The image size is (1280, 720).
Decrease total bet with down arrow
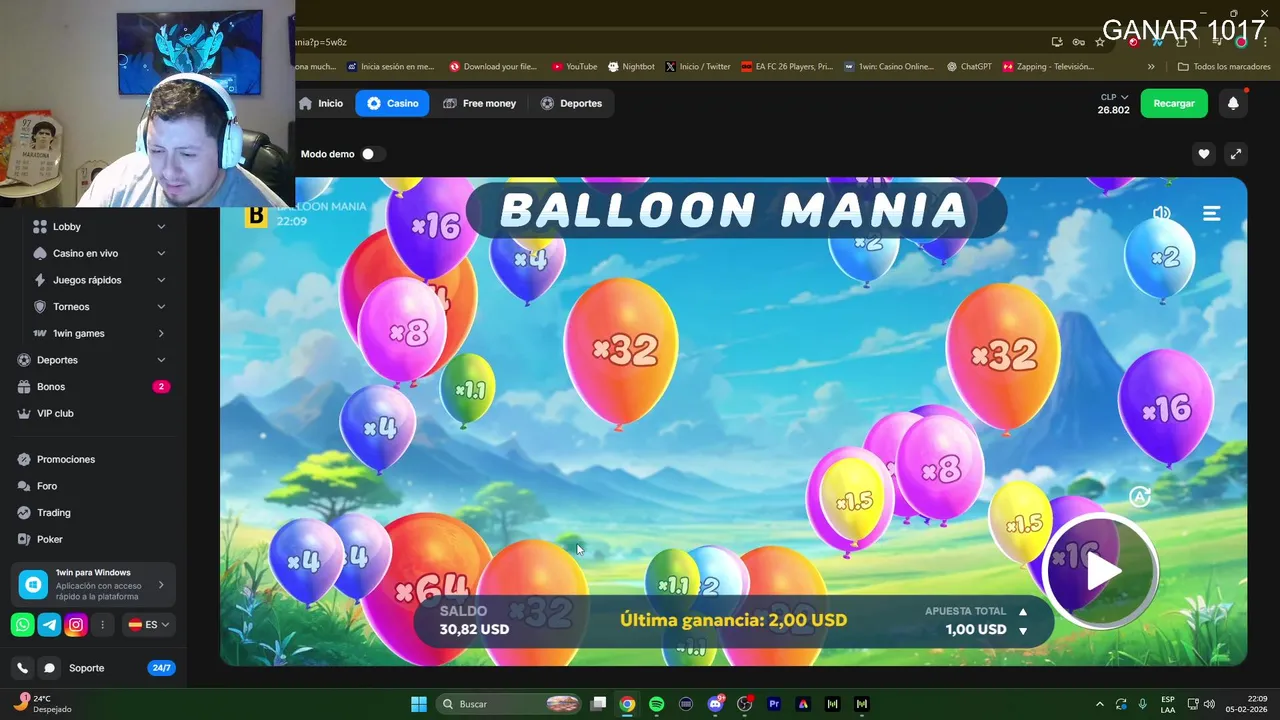click(1023, 631)
